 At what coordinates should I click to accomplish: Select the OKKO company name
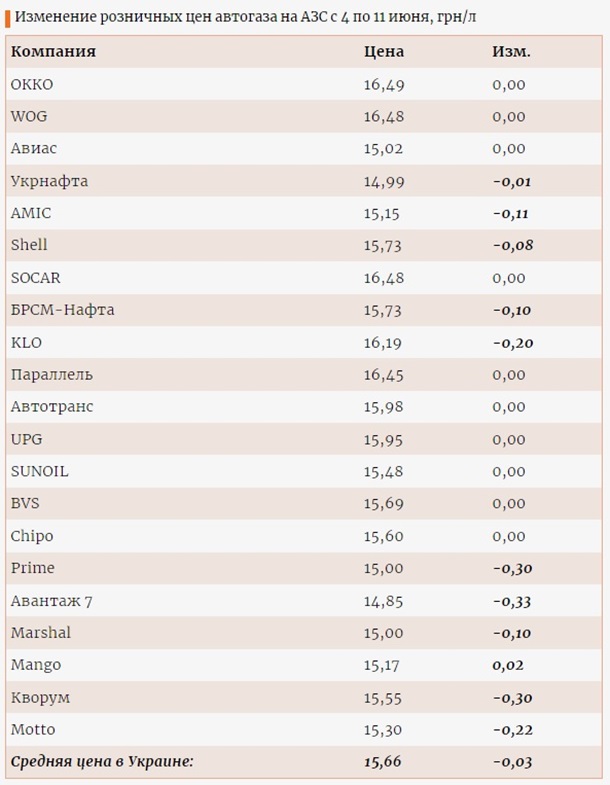(x=32, y=84)
